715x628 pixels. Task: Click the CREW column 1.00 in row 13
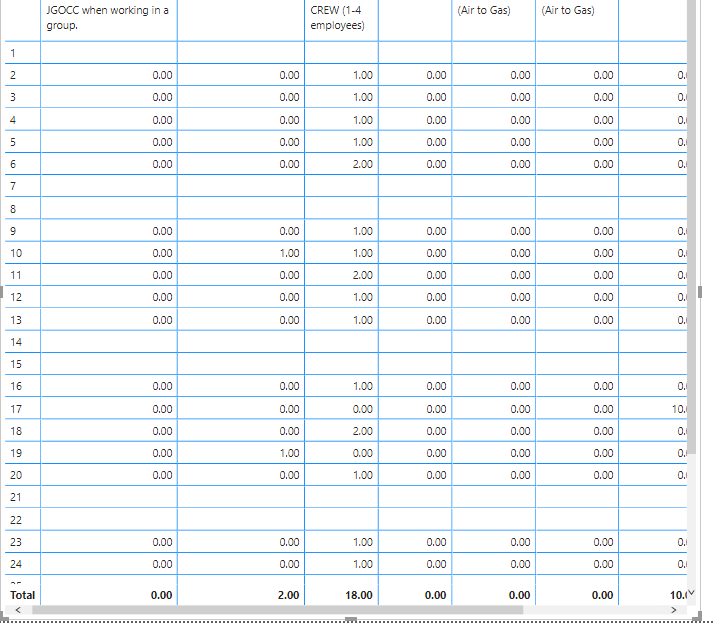(x=363, y=320)
